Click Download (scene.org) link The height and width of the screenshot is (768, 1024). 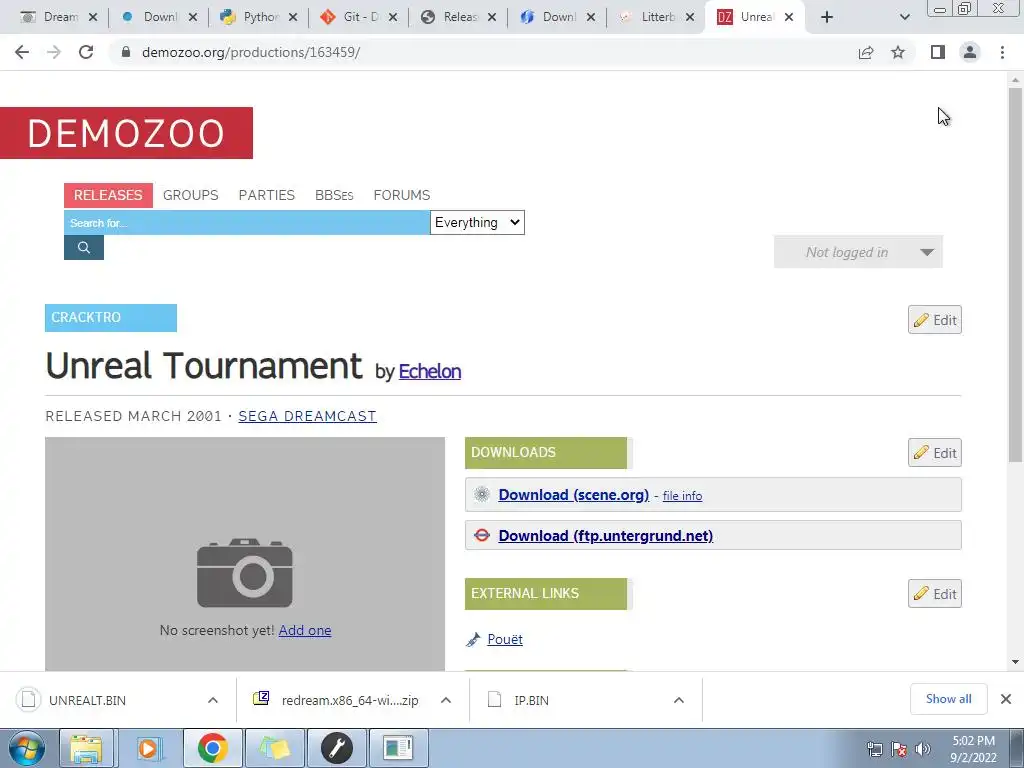(573, 495)
